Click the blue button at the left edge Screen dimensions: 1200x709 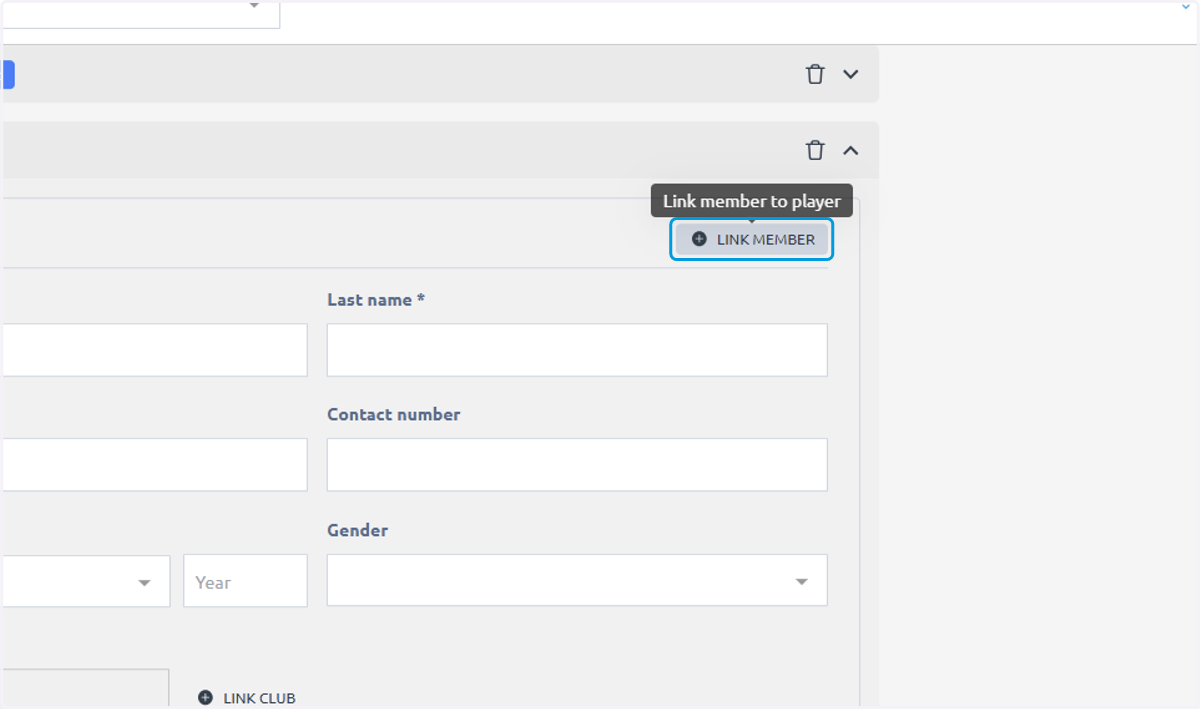pyautogui.click(x=7, y=74)
